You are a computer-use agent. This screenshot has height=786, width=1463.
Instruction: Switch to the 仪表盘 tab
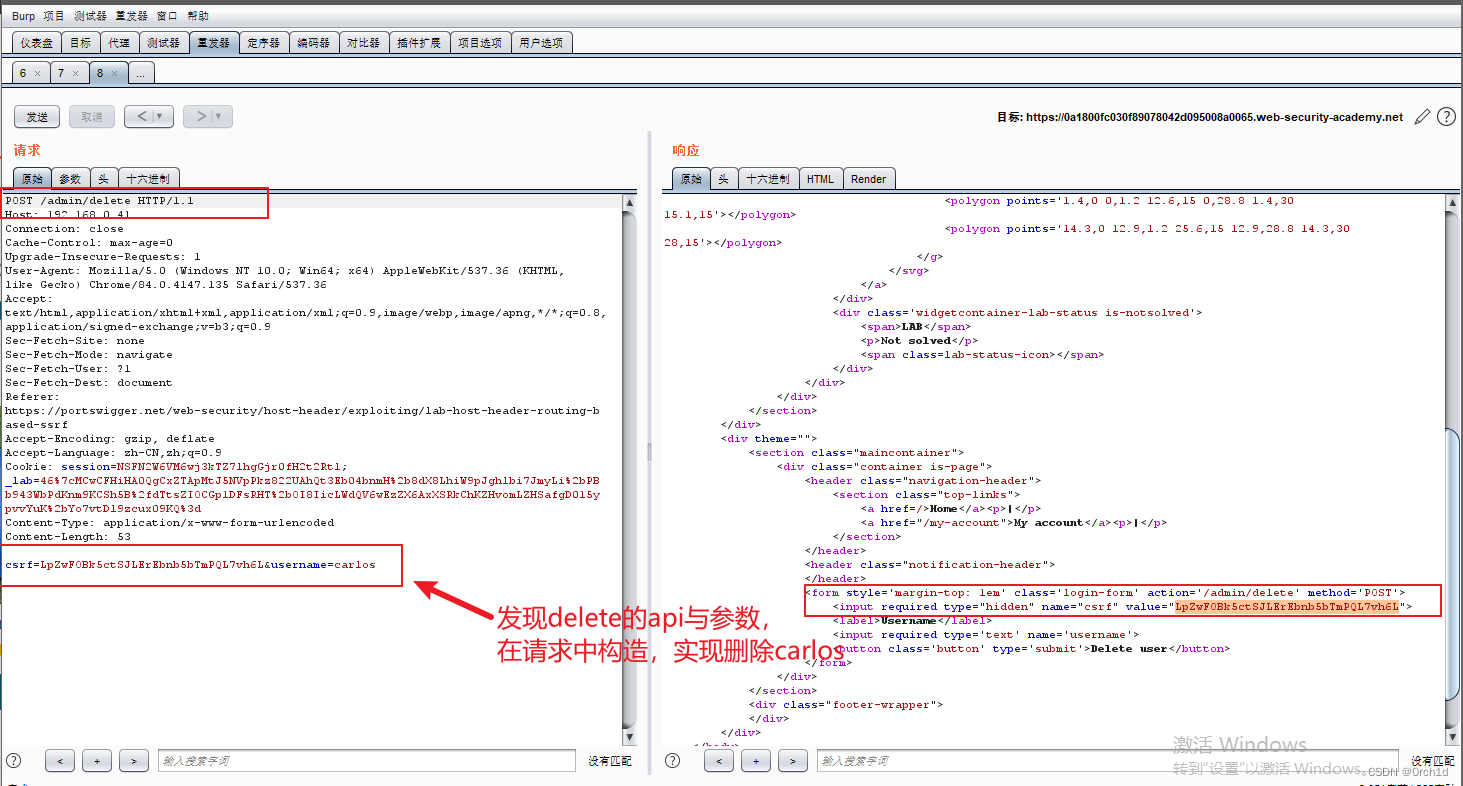click(x=36, y=43)
